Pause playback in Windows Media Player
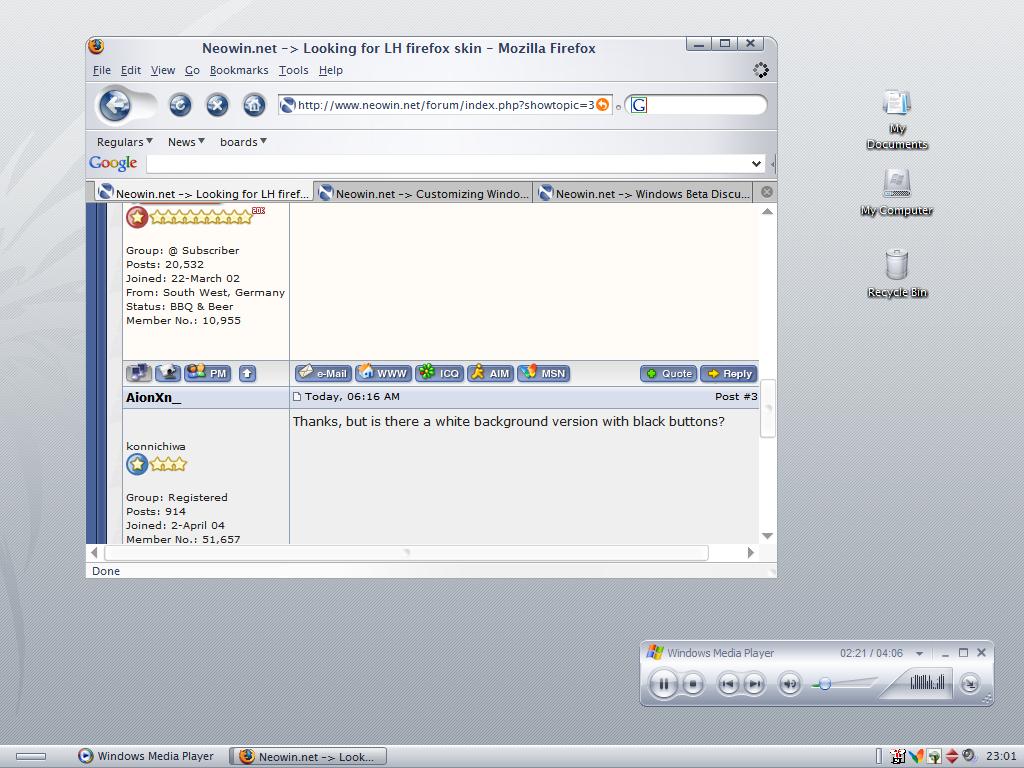The width and height of the screenshot is (1024, 768). coord(664,684)
